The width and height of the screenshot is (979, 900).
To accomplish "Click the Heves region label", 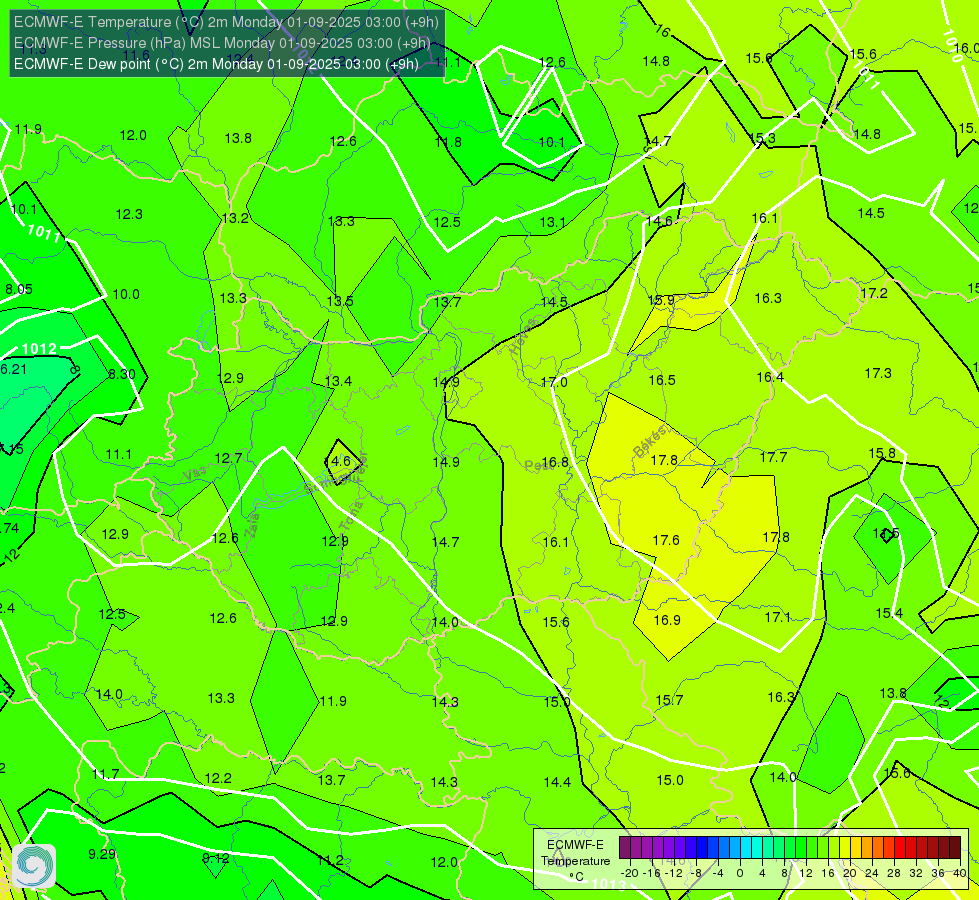I will (522, 337).
